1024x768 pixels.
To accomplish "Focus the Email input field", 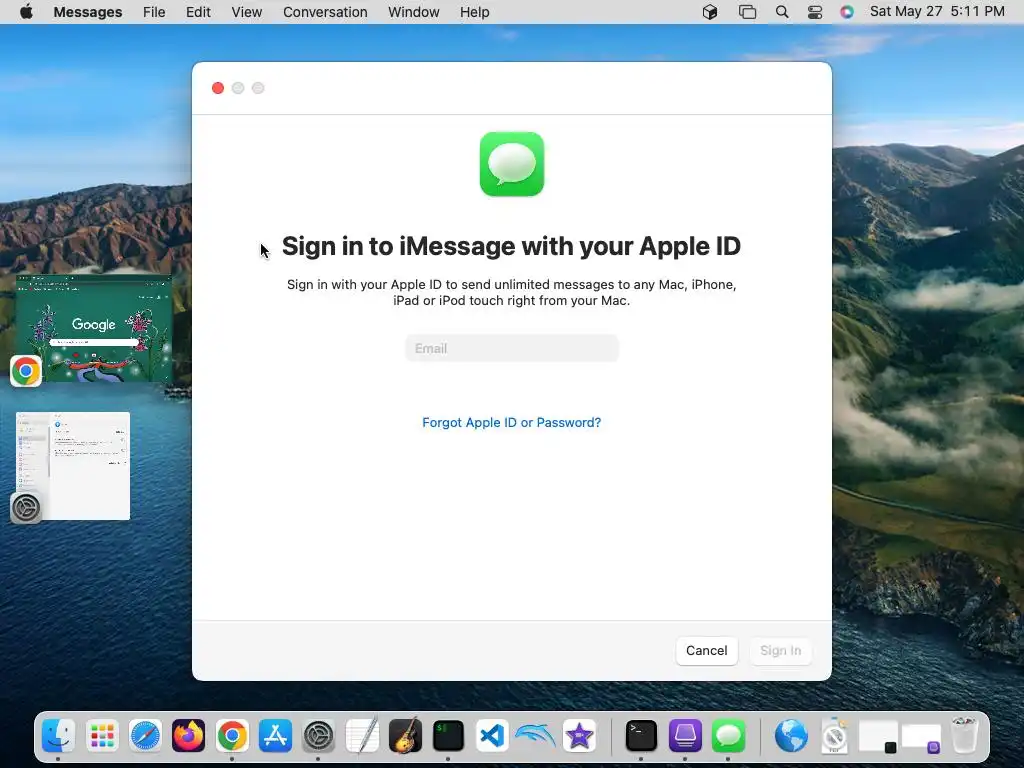I will pos(511,348).
